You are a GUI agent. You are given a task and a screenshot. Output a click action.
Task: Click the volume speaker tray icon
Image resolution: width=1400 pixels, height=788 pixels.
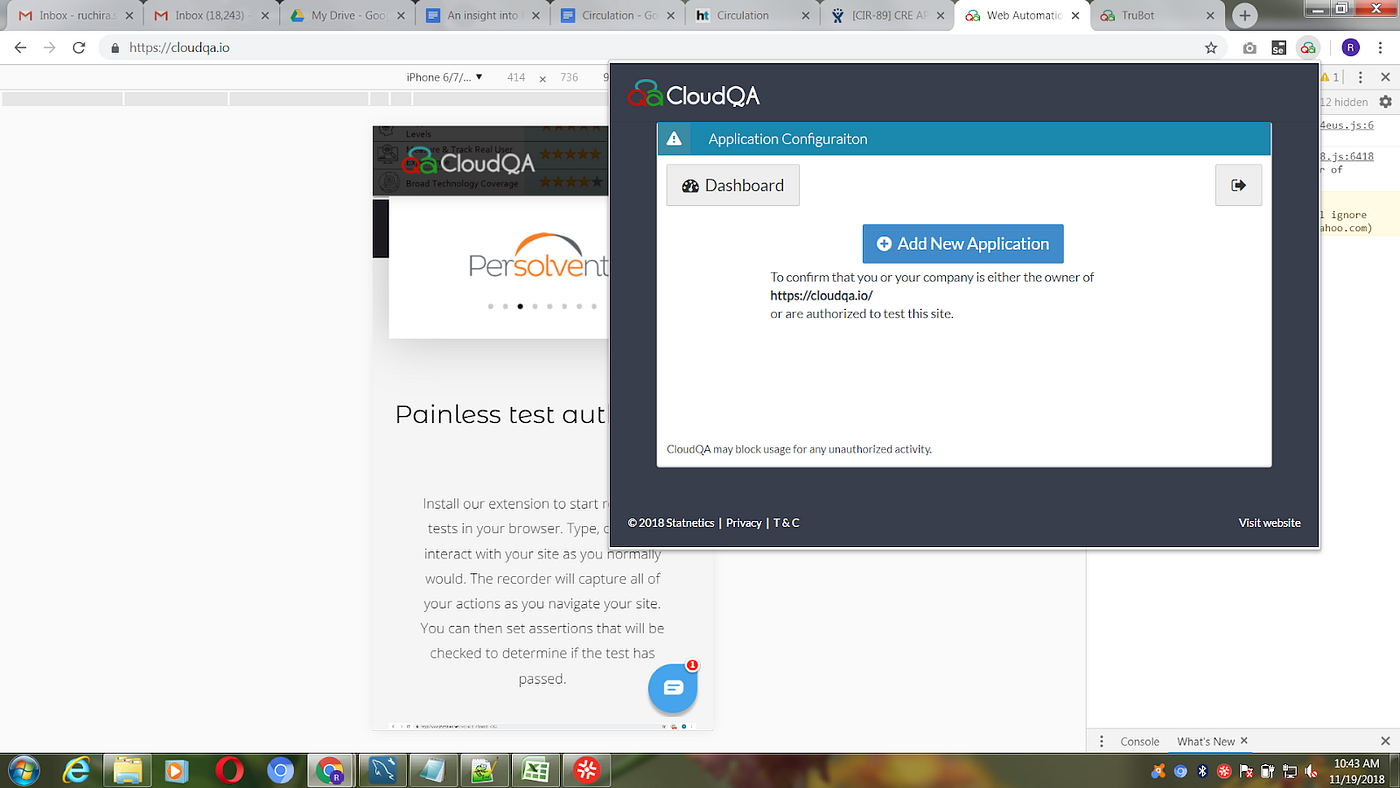[x=1310, y=771]
